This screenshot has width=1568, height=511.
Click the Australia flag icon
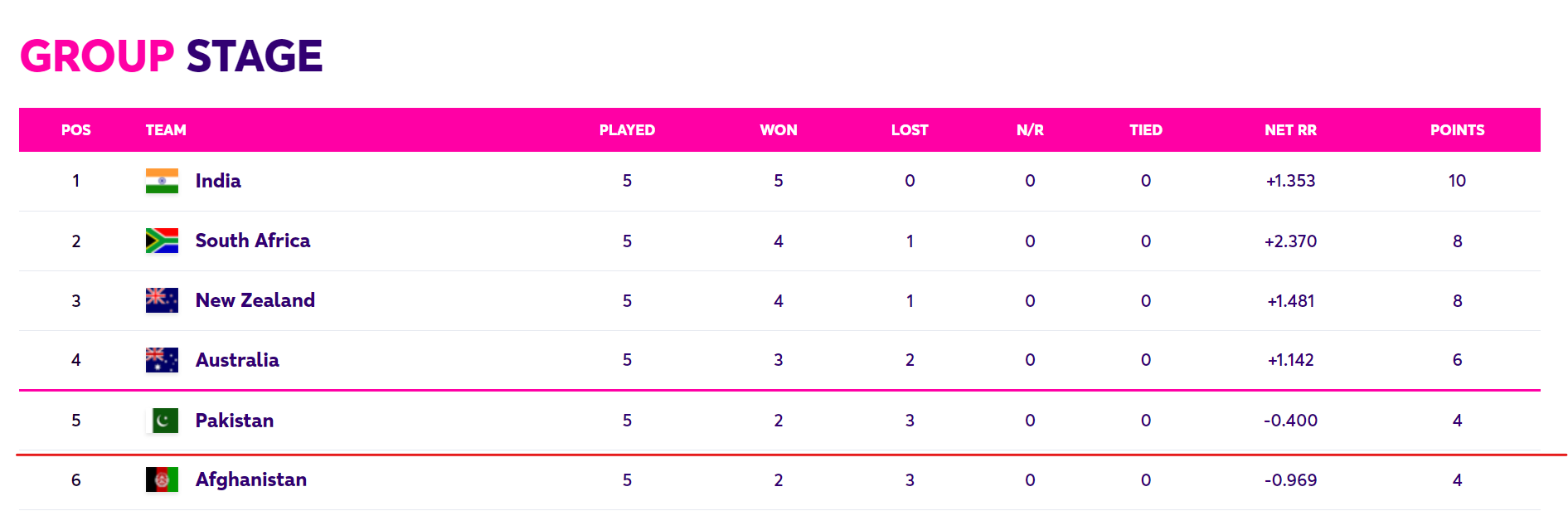coord(162,360)
